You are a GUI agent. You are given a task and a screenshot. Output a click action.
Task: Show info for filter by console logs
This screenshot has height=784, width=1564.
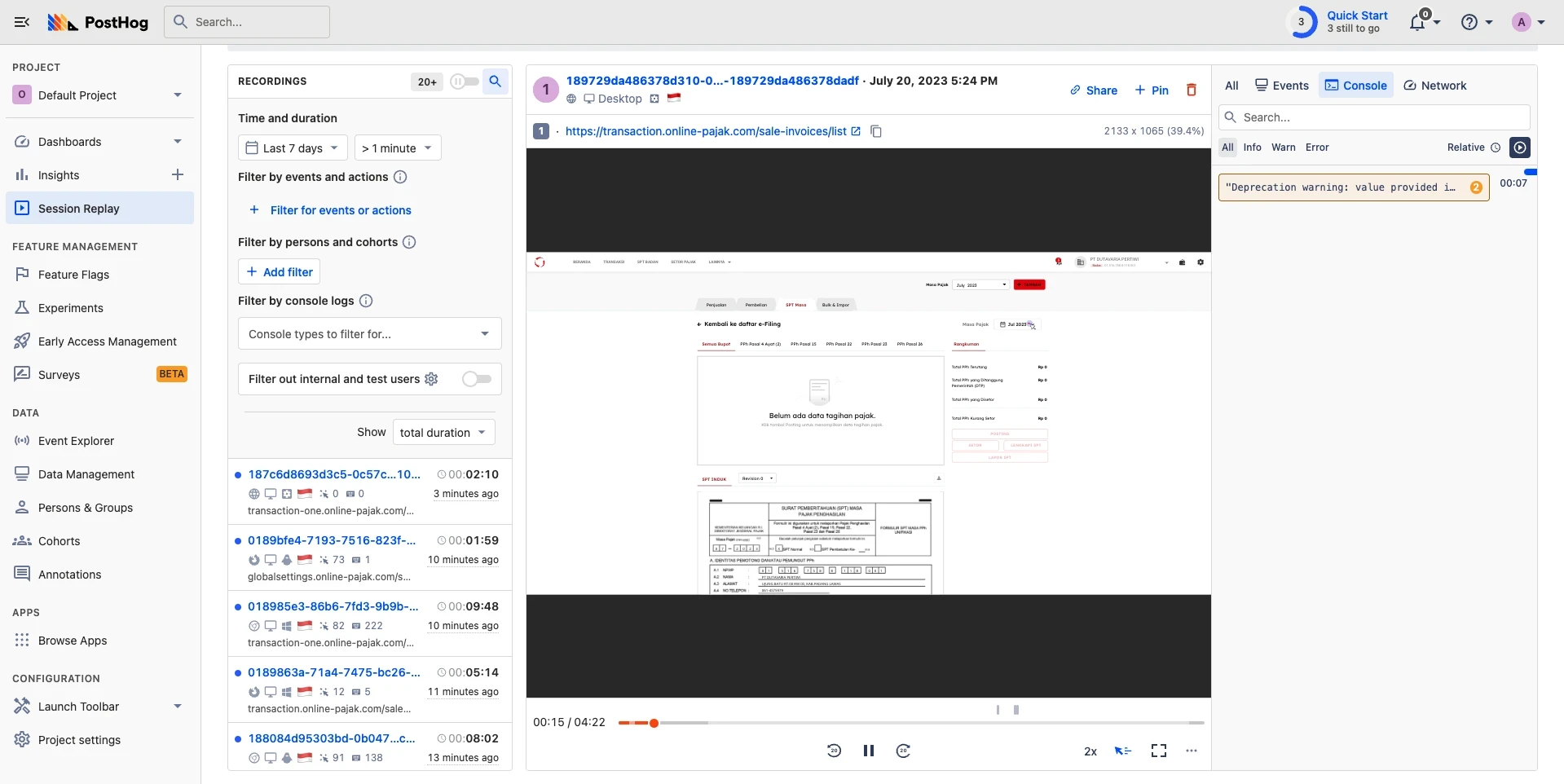(366, 301)
